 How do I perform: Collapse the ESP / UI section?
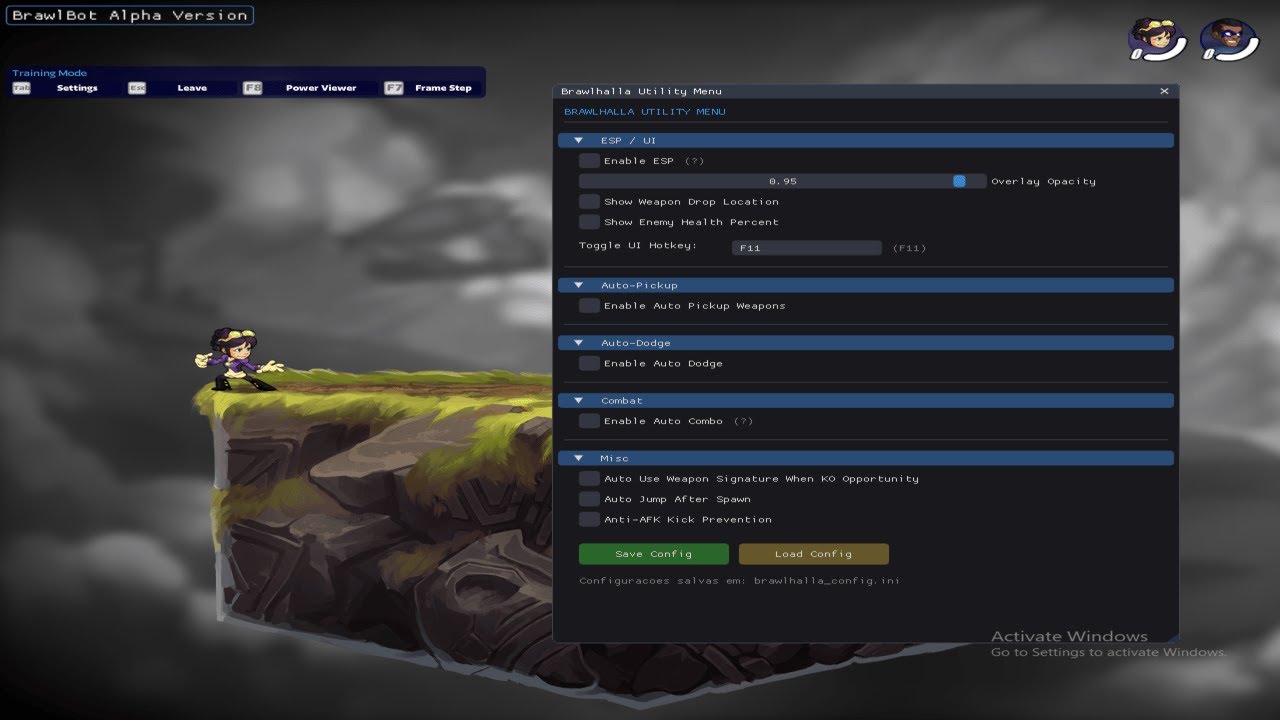pyautogui.click(x=866, y=141)
